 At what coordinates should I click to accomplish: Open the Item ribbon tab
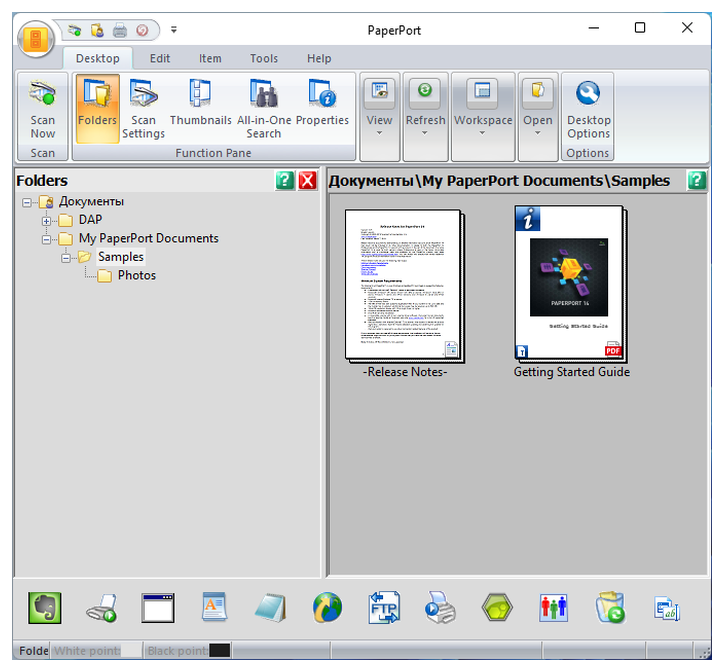click(210, 59)
